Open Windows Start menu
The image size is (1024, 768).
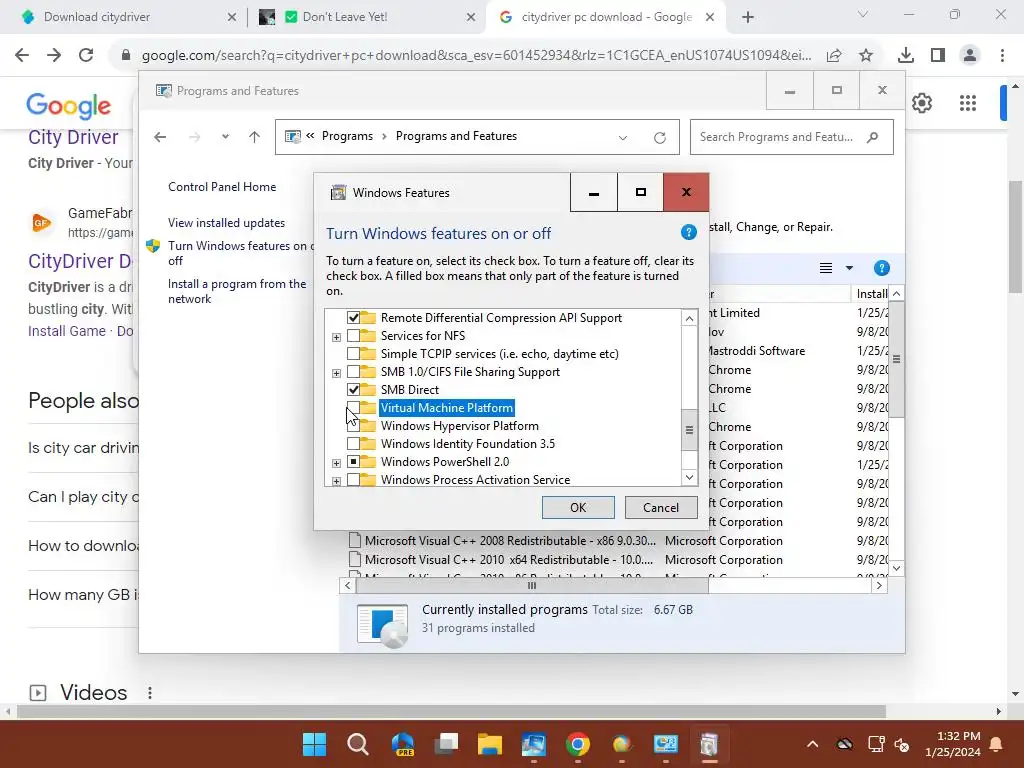[x=314, y=744]
